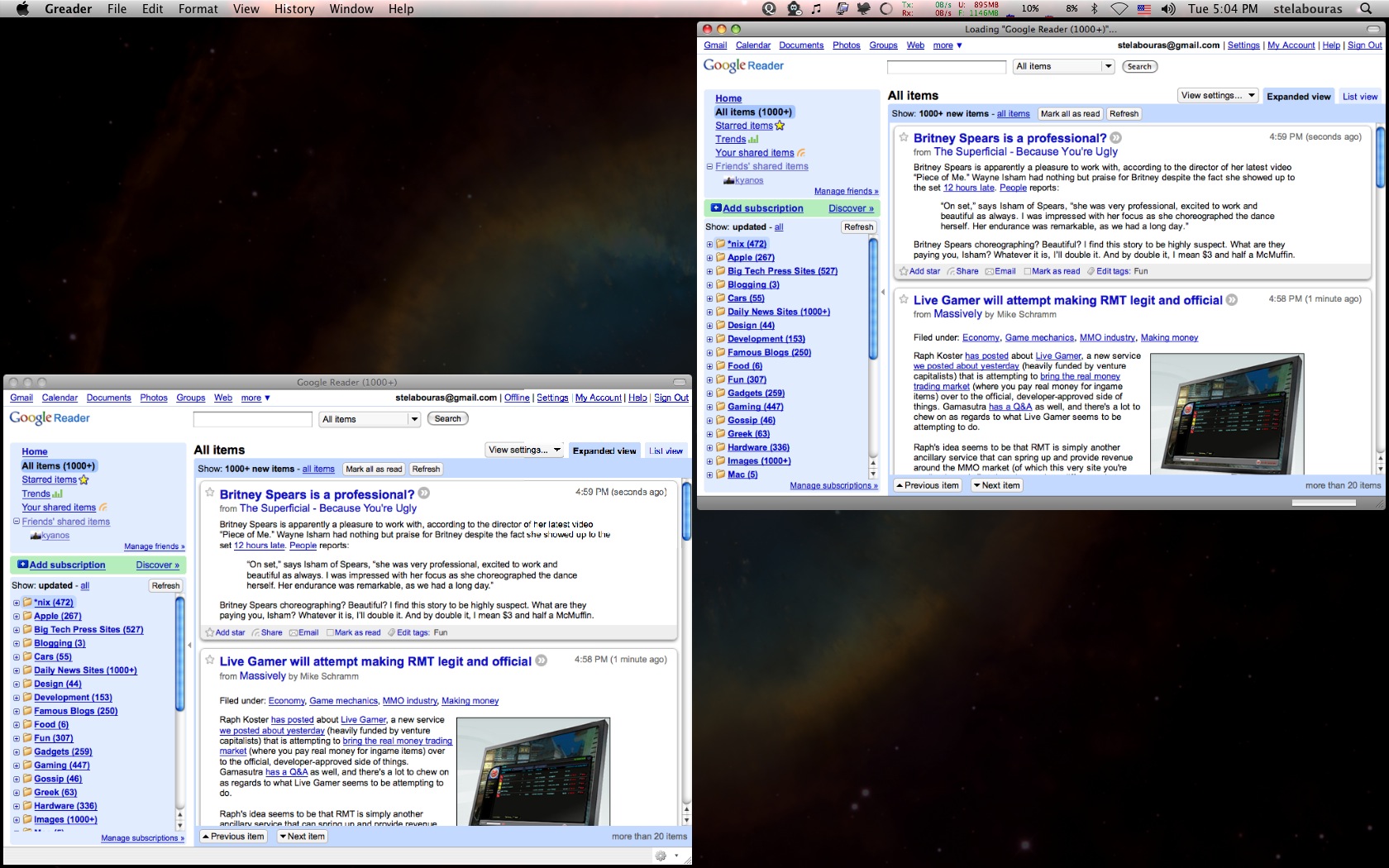Click Add star in left window entry footer
The height and width of the screenshot is (868, 1389).
(x=225, y=632)
